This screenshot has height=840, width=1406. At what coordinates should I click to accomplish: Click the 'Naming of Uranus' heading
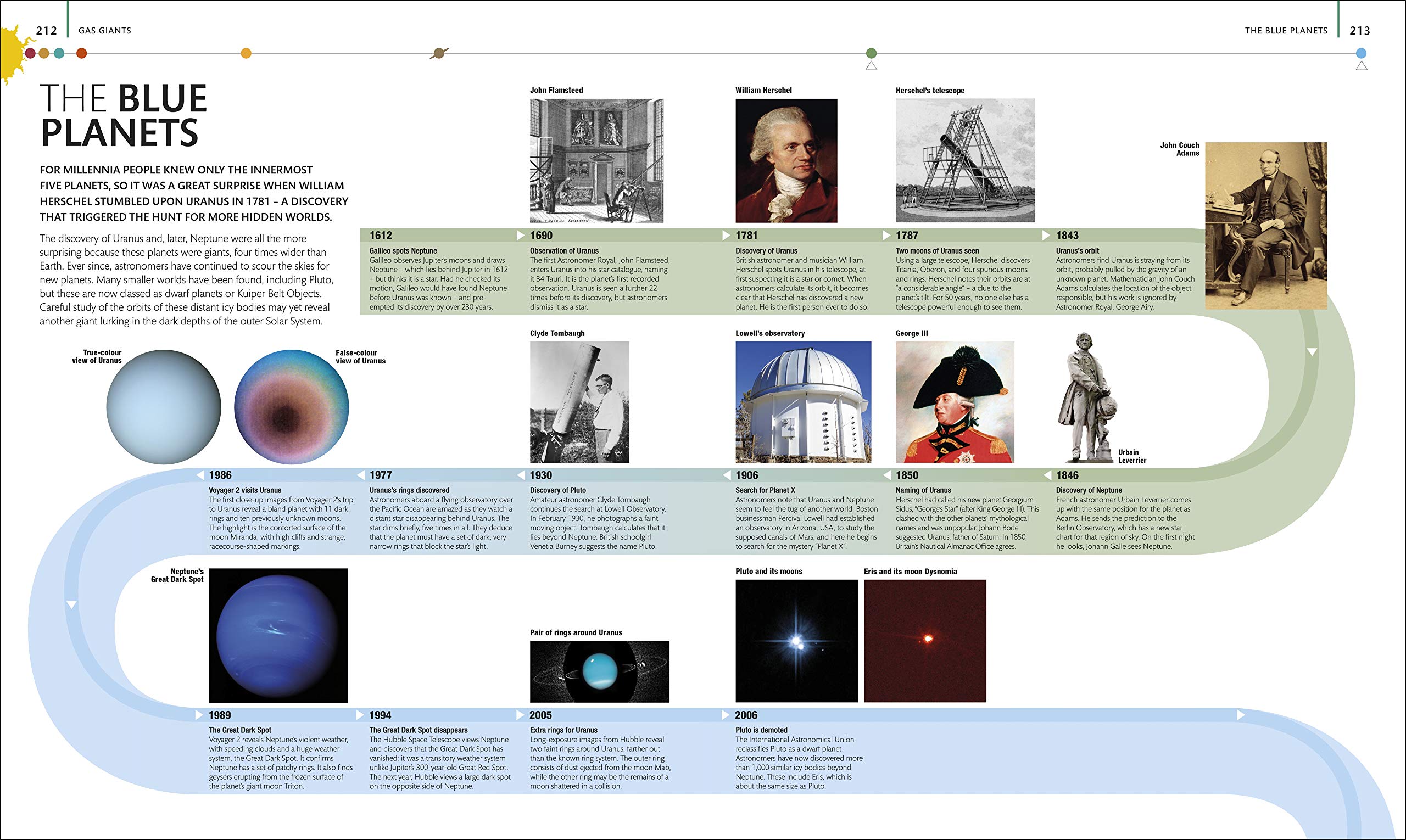[x=923, y=490]
